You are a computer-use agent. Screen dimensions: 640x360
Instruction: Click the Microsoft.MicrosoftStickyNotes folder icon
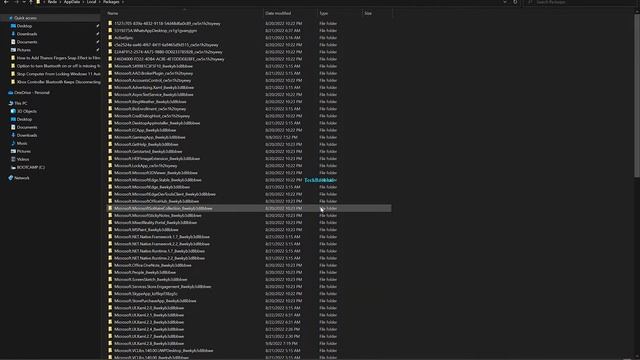click(110, 216)
